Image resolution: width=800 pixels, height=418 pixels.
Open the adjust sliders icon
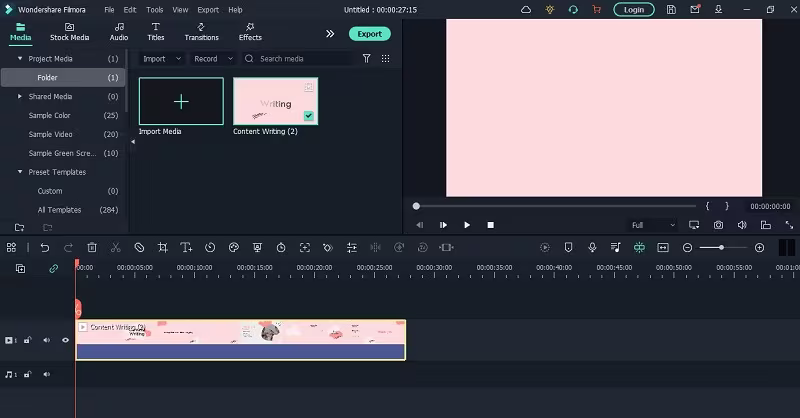352,248
